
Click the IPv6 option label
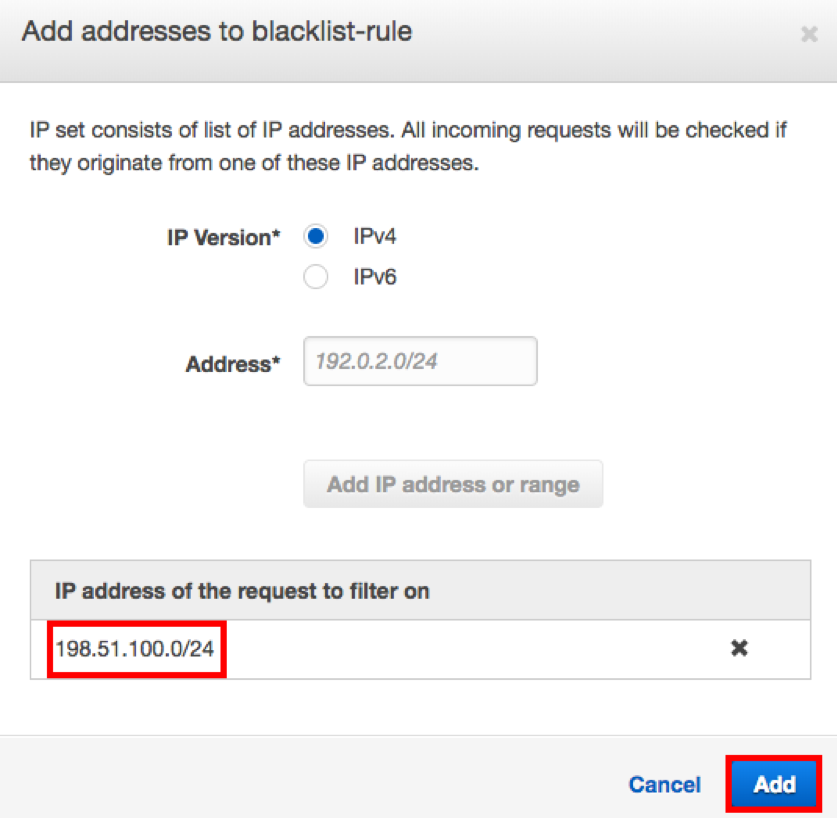coord(375,277)
